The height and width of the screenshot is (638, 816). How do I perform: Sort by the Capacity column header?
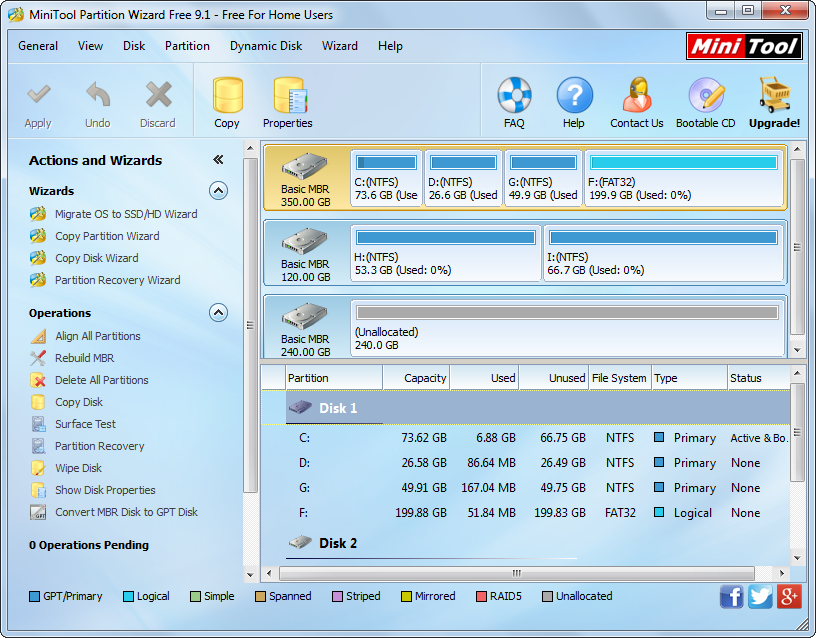416,378
